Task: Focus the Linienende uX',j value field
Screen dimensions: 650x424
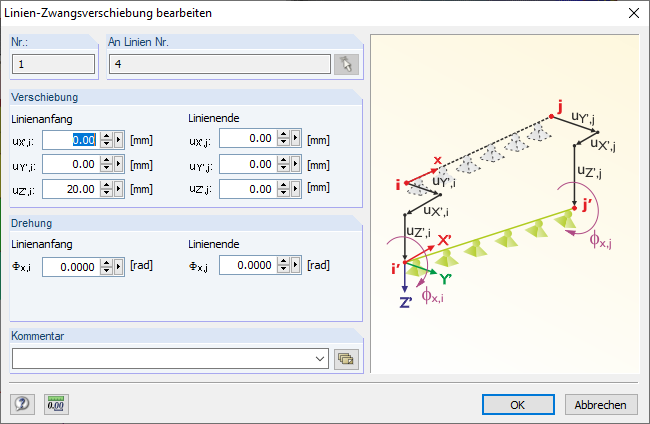Action: tap(248, 138)
